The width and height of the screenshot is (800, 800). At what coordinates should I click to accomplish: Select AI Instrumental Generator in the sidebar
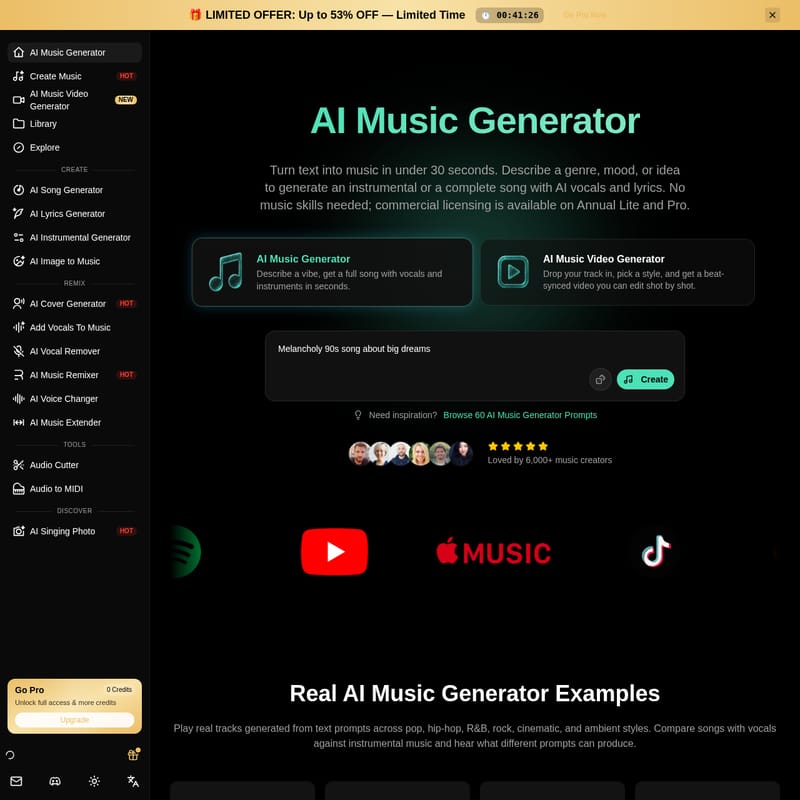74,237
